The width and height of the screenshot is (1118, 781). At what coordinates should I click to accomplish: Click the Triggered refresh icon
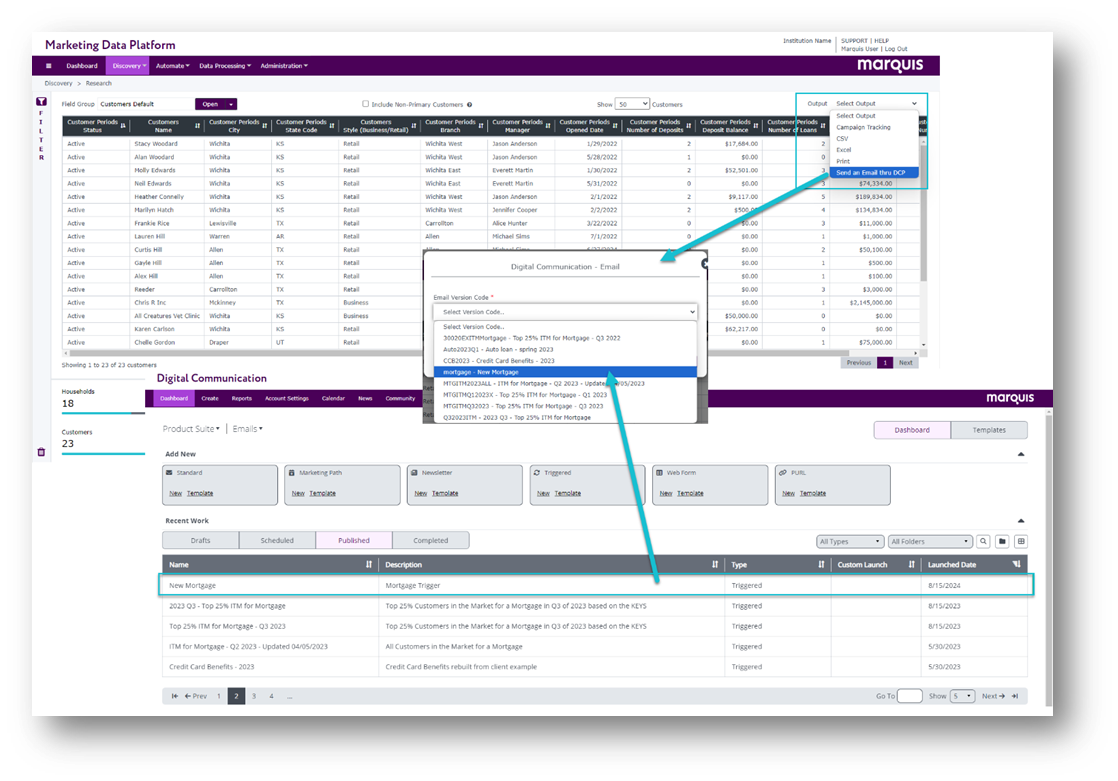pyautogui.click(x=537, y=472)
